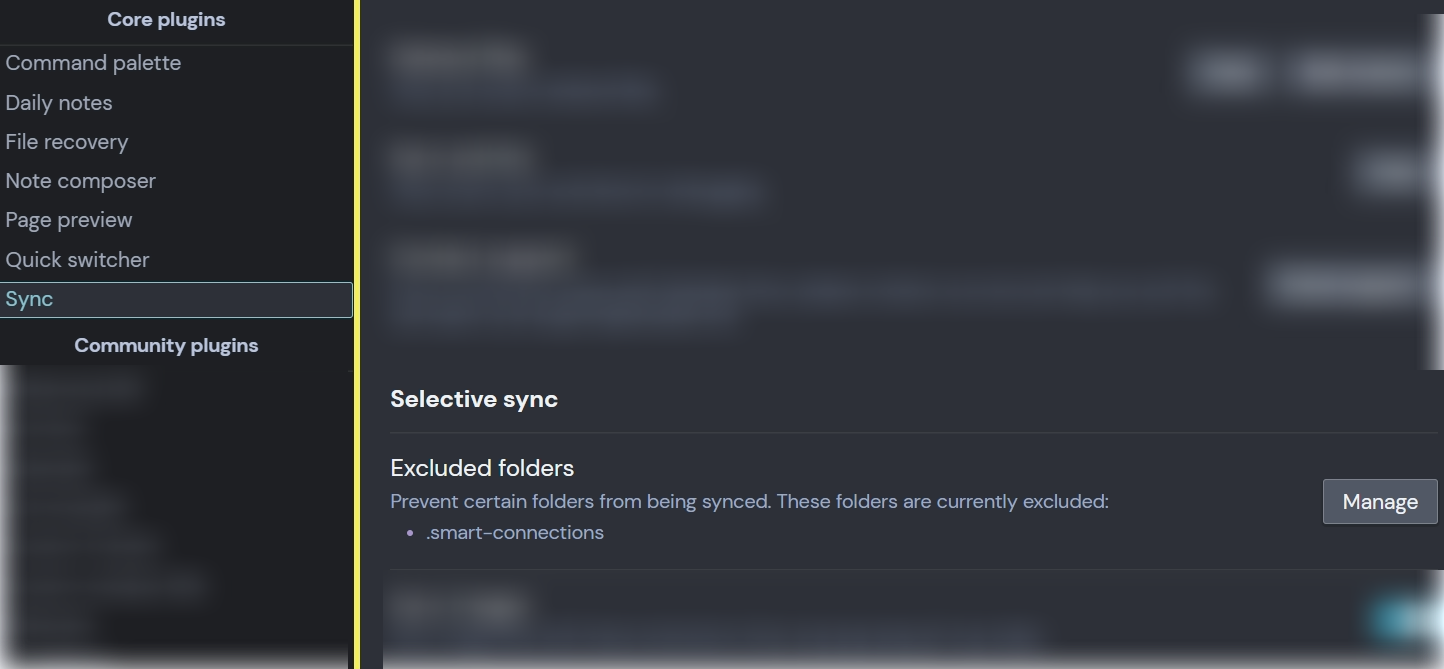Screen dimensions: 1444x669
Task: Click the Selective sync section heading
Action: pos(474,398)
